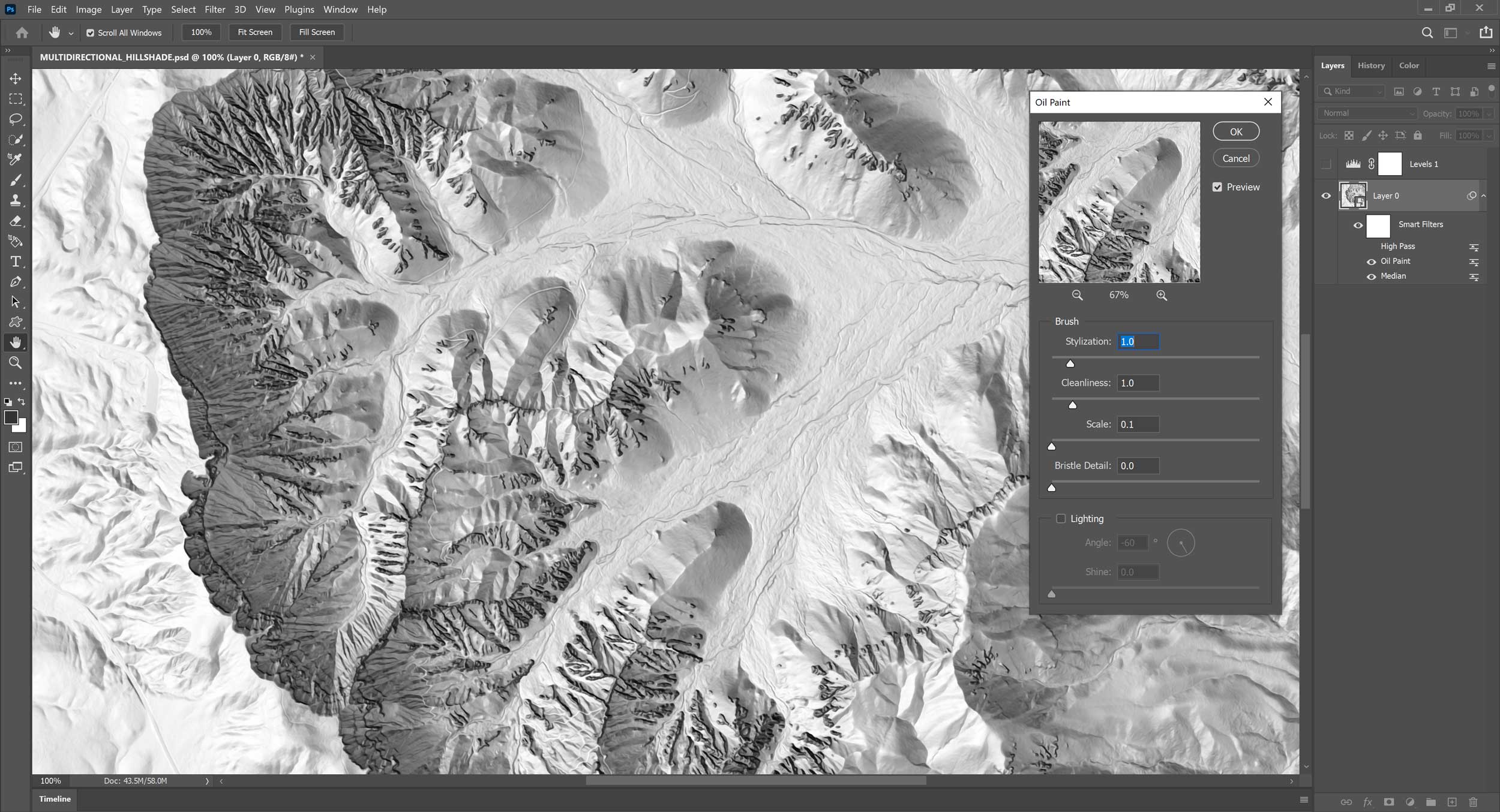
Task: Click the Fit Screen button
Action: [x=255, y=32]
